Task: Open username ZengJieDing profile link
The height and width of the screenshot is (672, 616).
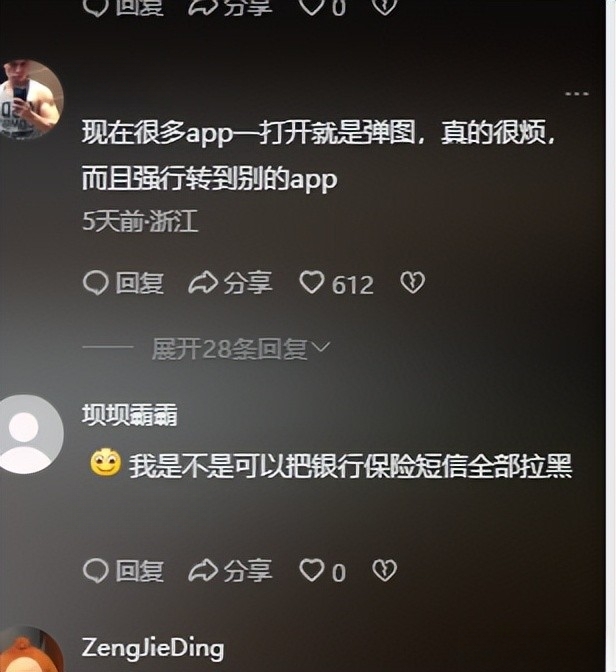Action: click(153, 648)
